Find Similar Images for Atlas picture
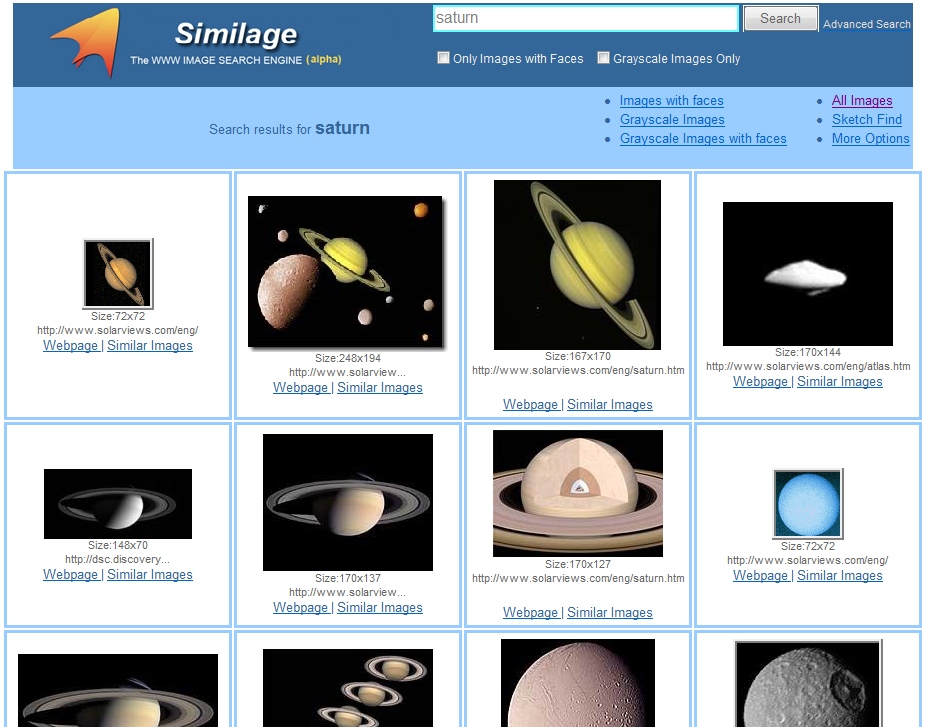Viewport: 928px width, 727px height. point(839,382)
